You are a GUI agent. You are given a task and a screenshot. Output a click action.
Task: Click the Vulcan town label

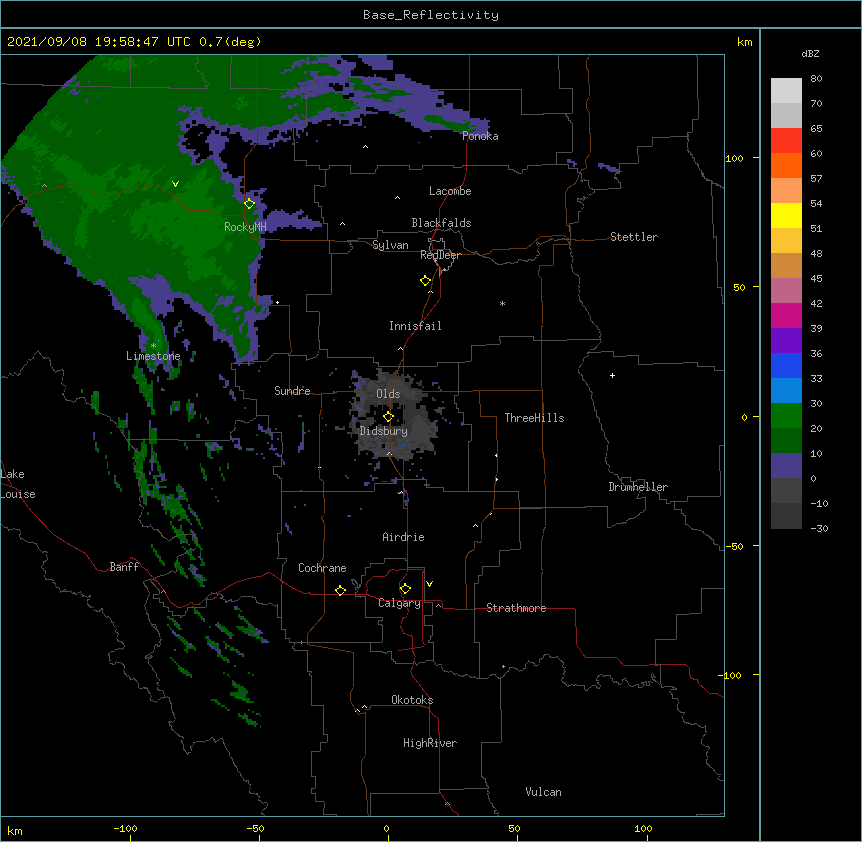click(x=543, y=792)
